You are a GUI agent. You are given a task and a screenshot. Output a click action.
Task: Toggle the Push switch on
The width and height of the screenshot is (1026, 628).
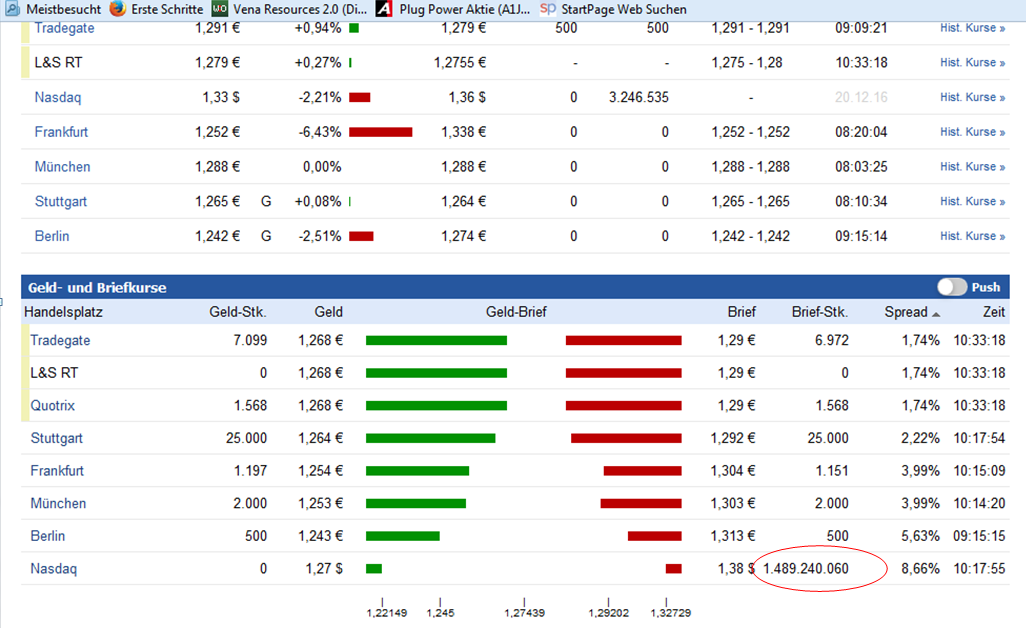click(951, 287)
